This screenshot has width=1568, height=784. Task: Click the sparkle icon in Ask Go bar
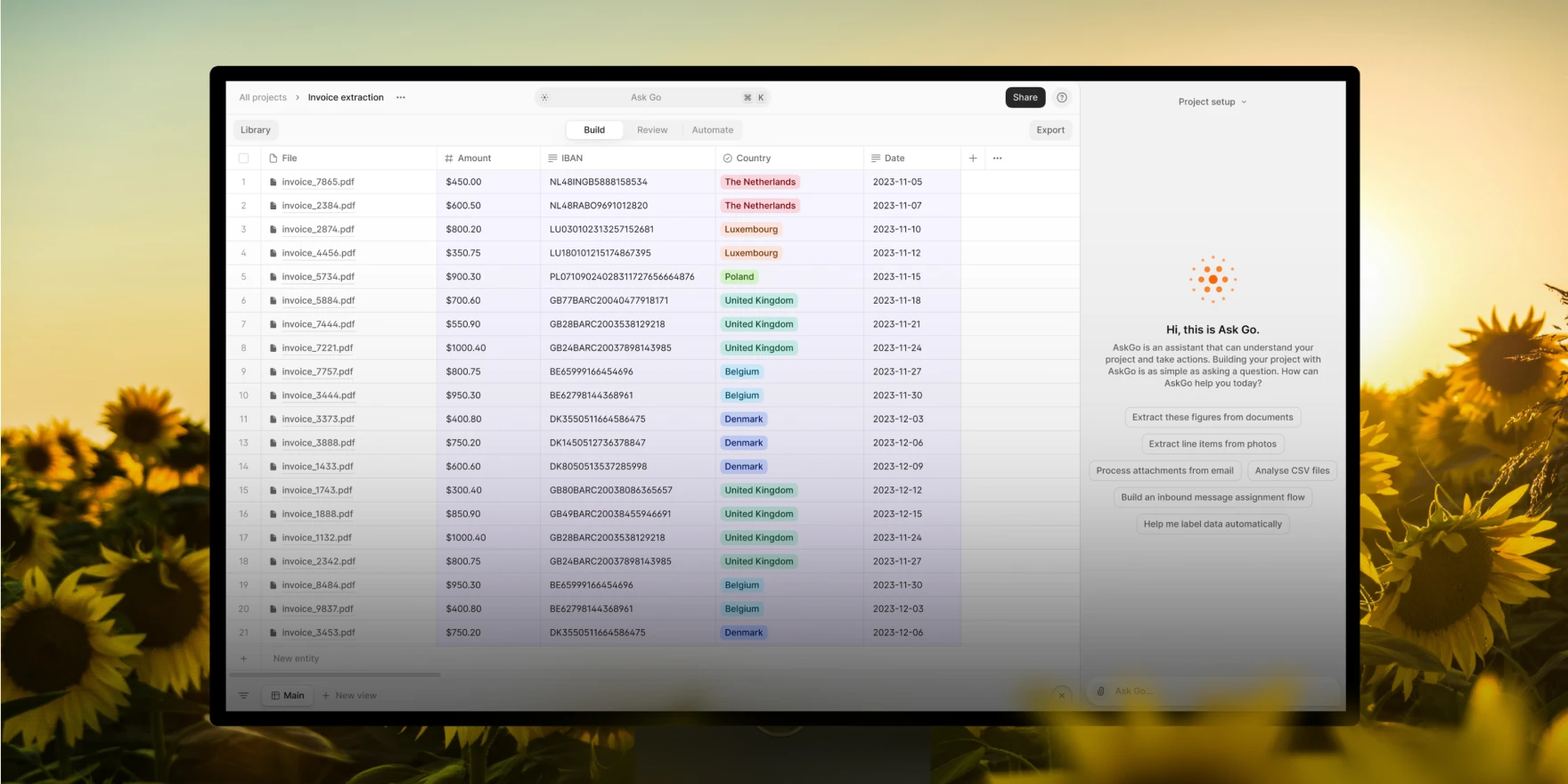click(544, 98)
